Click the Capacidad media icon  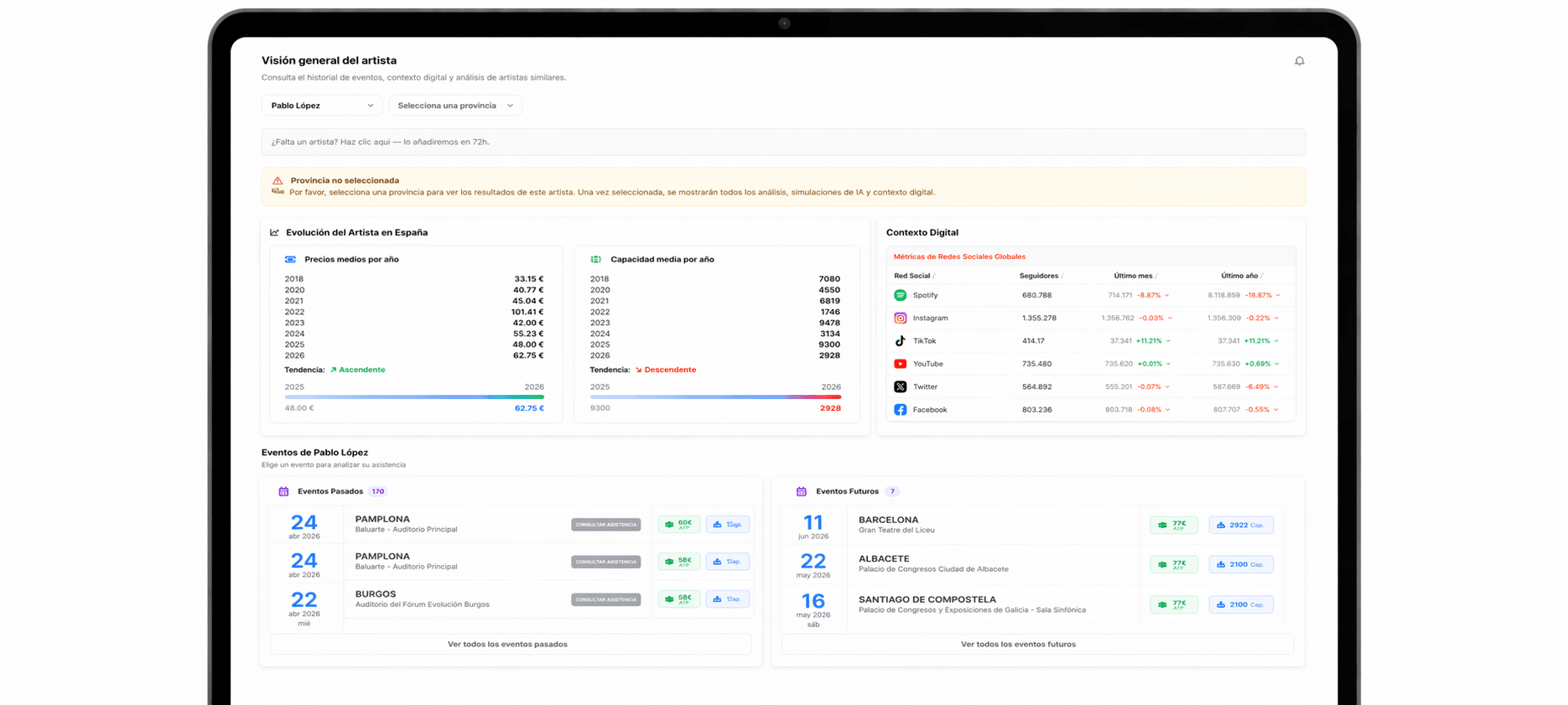pyautogui.click(x=595, y=259)
